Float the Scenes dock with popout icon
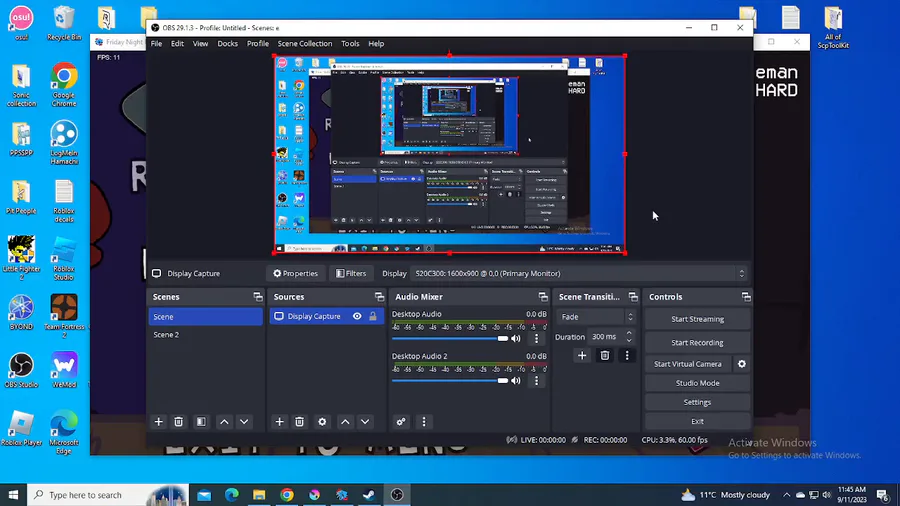Viewport: 900px width, 506px height. coord(258,297)
